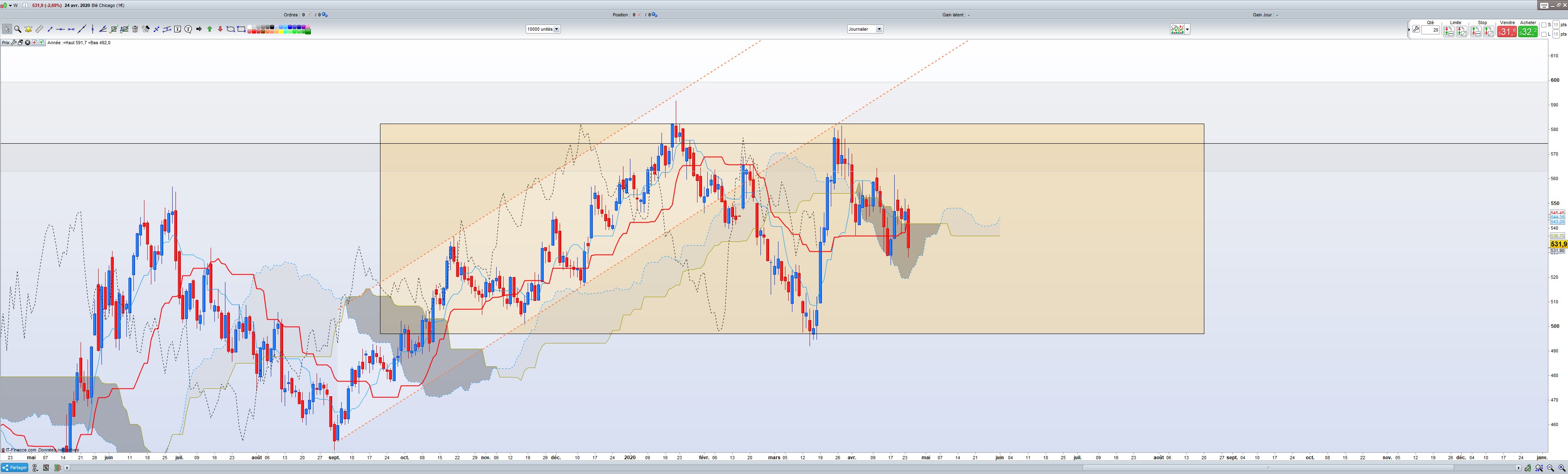Click the blue Partager share button
This screenshot has height=474, width=1568.
click(x=15, y=468)
